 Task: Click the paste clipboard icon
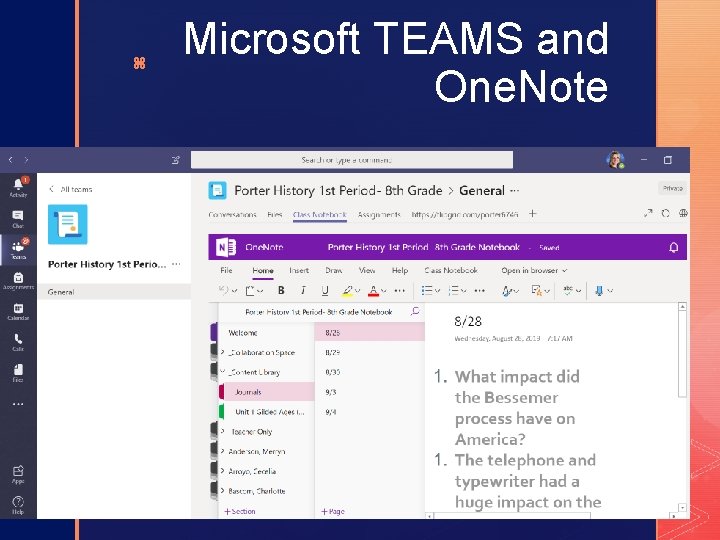(250, 290)
